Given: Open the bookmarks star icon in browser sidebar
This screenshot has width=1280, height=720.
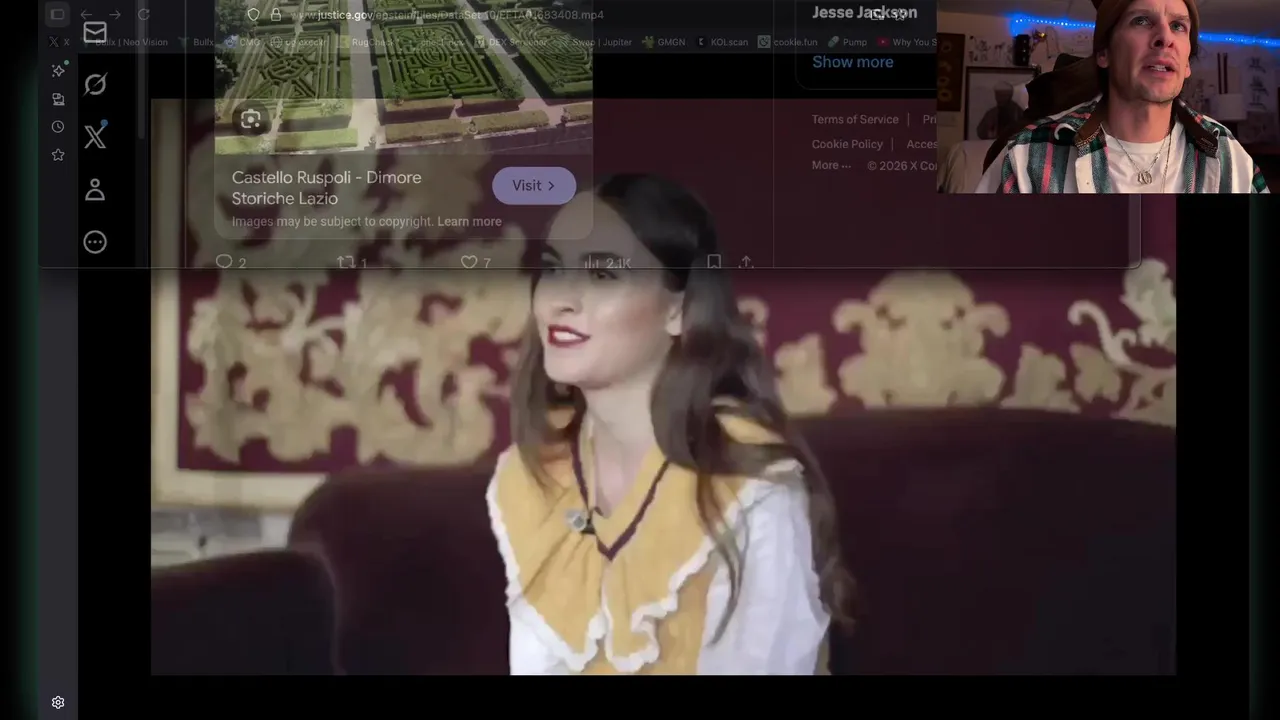Looking at the screenshot, I should click(x=58, y=155).
